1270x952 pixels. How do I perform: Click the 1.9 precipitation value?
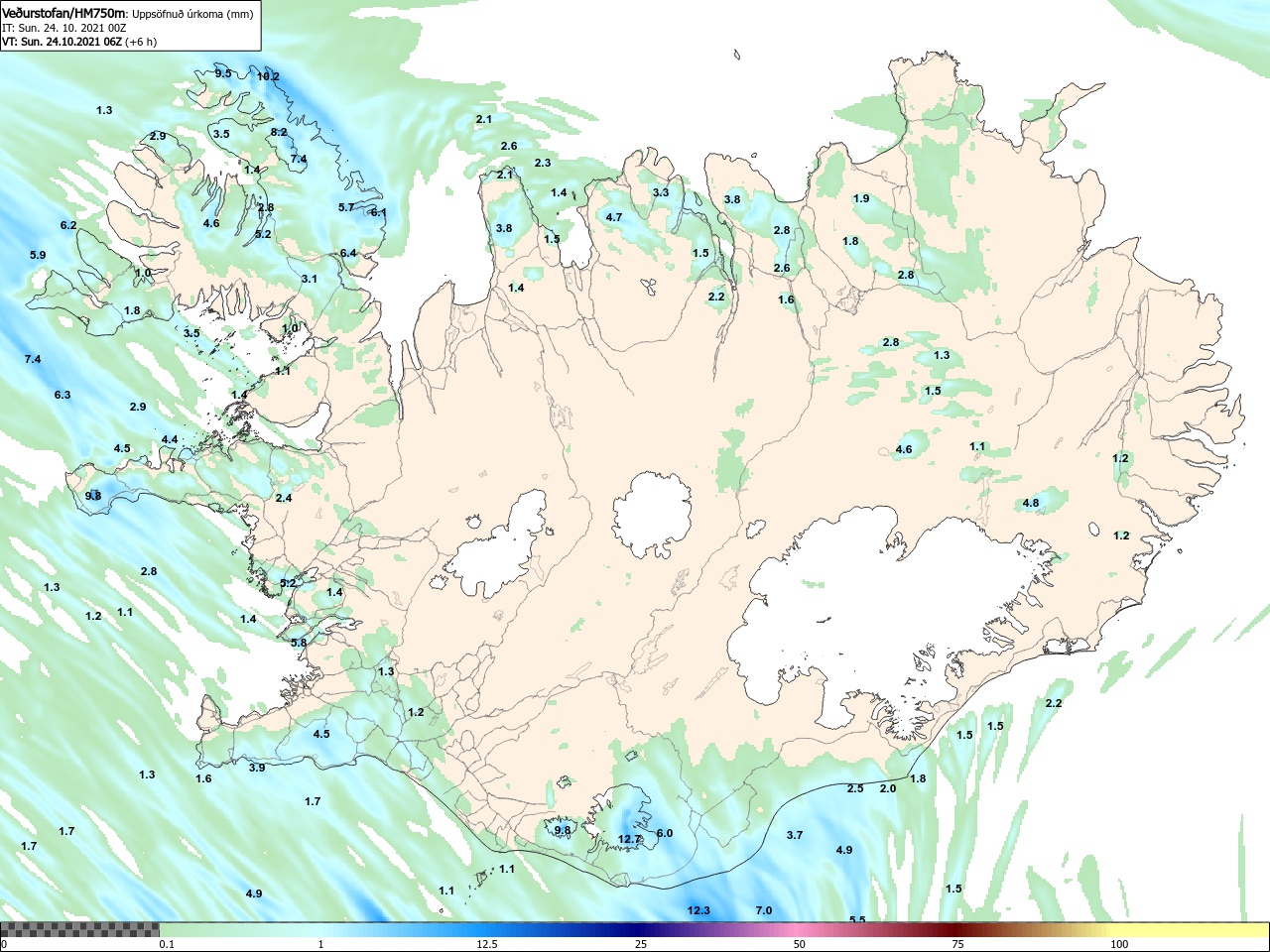(x=861, y=198)
